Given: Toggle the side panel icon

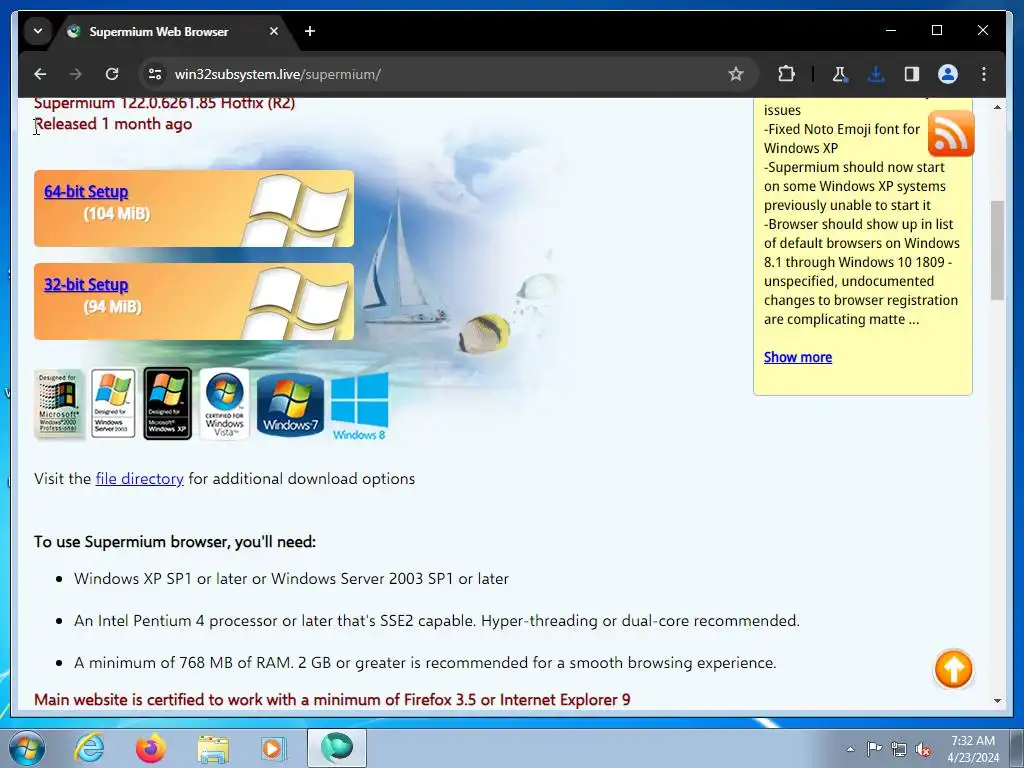Looking at the screenshot, I should [x=912, y=74].
